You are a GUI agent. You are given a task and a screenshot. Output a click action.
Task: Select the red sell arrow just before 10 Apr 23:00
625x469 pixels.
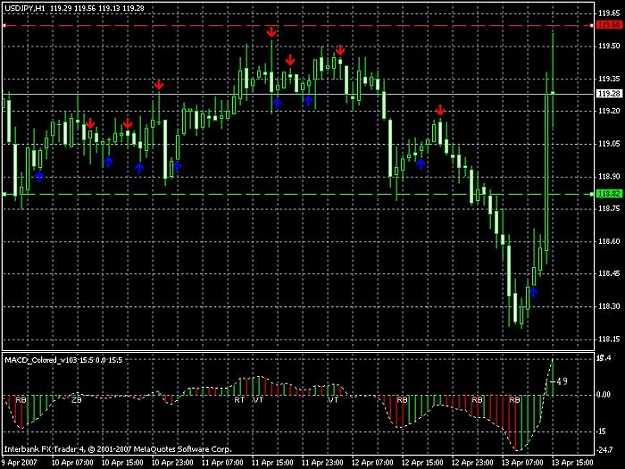159,84
